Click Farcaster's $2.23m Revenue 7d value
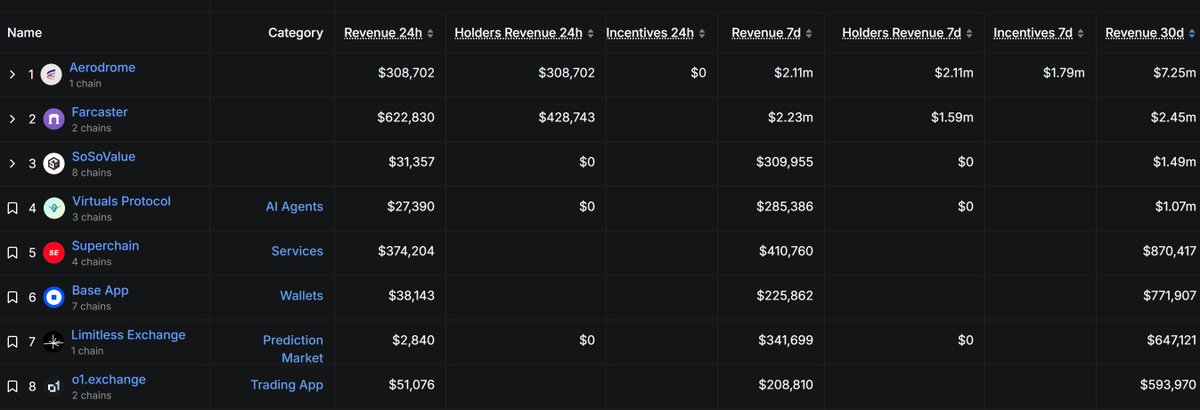The height and width of the screenshot is (410, 1200). pos(792,118)
